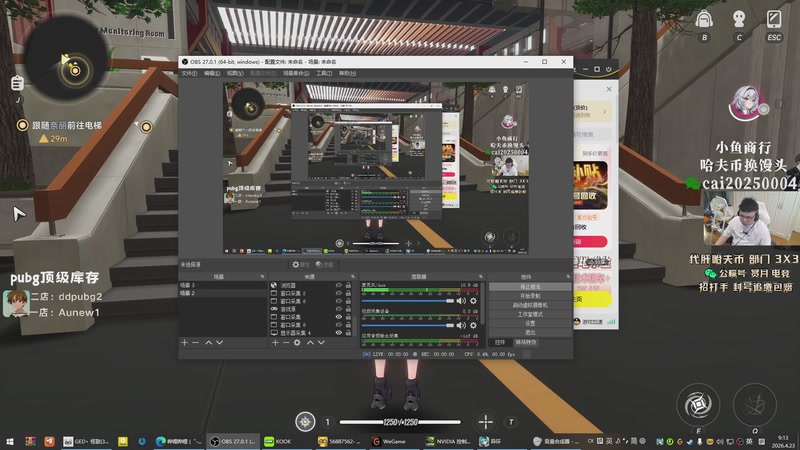Adjust the 麦克风/Aux volume slider
Image resolution: width=800 pixels, height=450 pixels.
tap(408, 301)
